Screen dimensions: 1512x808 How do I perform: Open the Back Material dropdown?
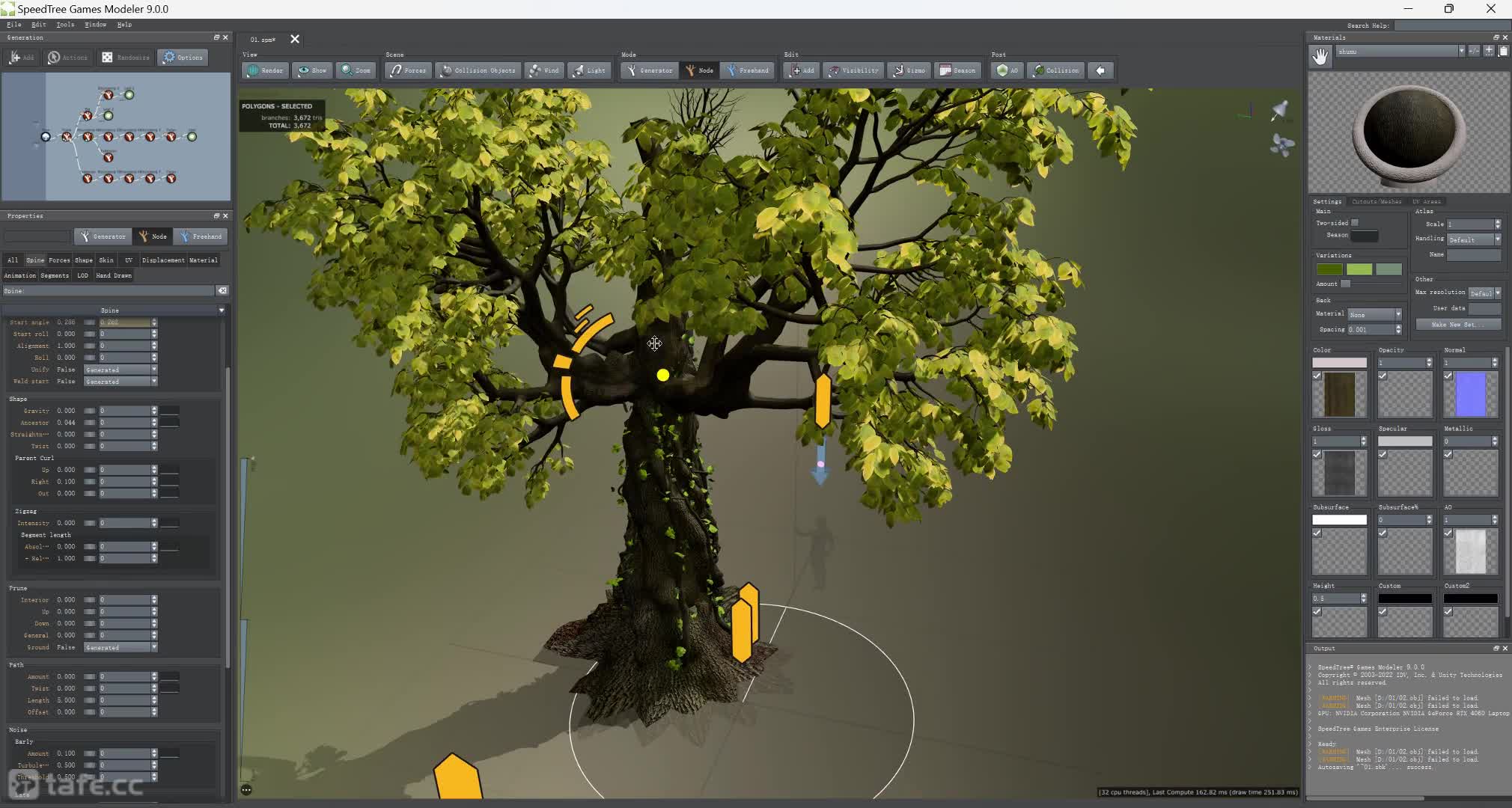1374,314
